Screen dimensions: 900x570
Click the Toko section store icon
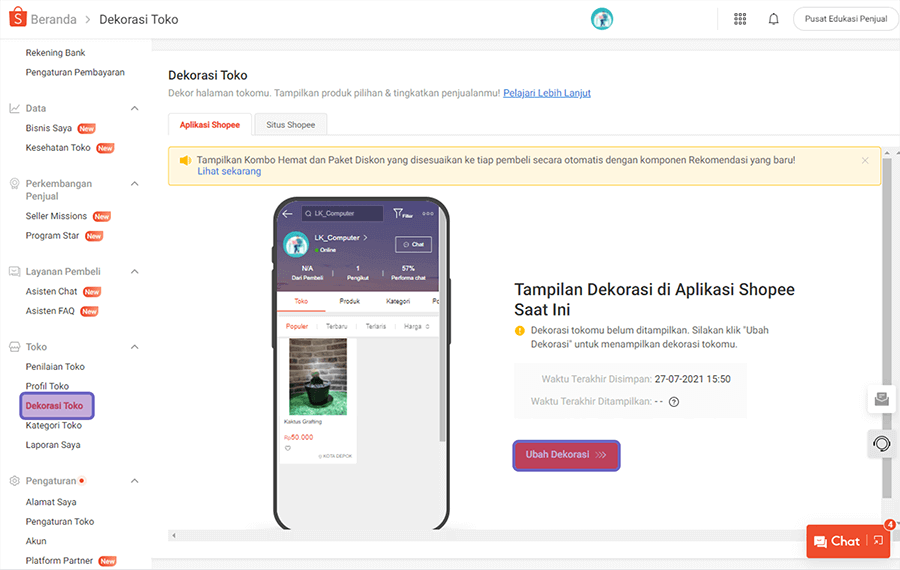(x=14, y=347)
